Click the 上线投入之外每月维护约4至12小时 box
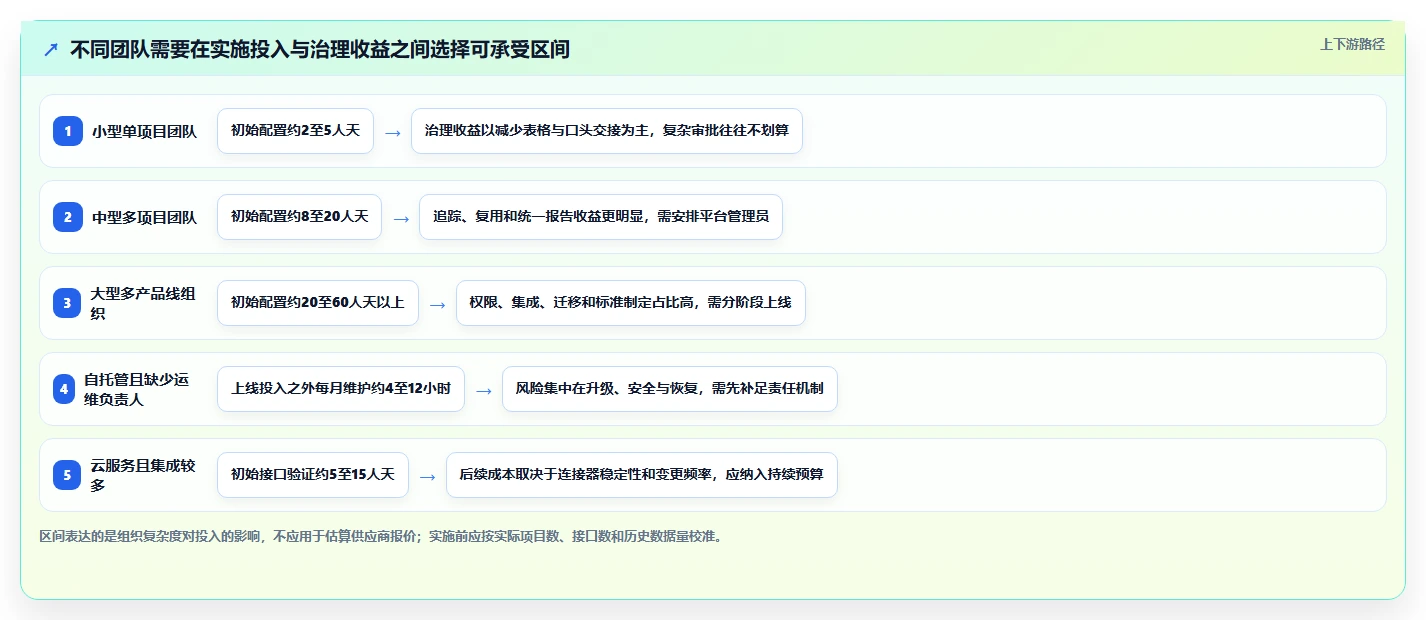This screenshot has height=620, width=1426. click(341, 389)
